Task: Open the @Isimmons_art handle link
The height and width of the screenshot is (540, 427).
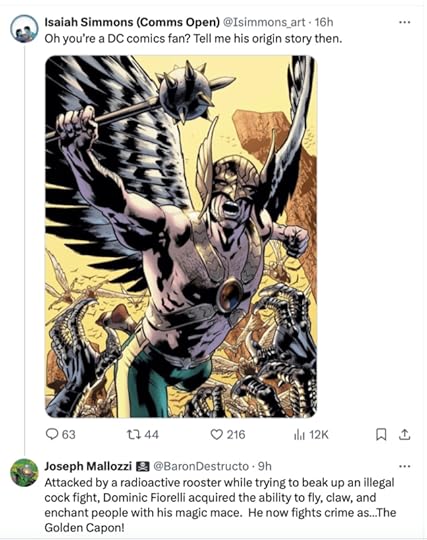Action: point(264,22)
